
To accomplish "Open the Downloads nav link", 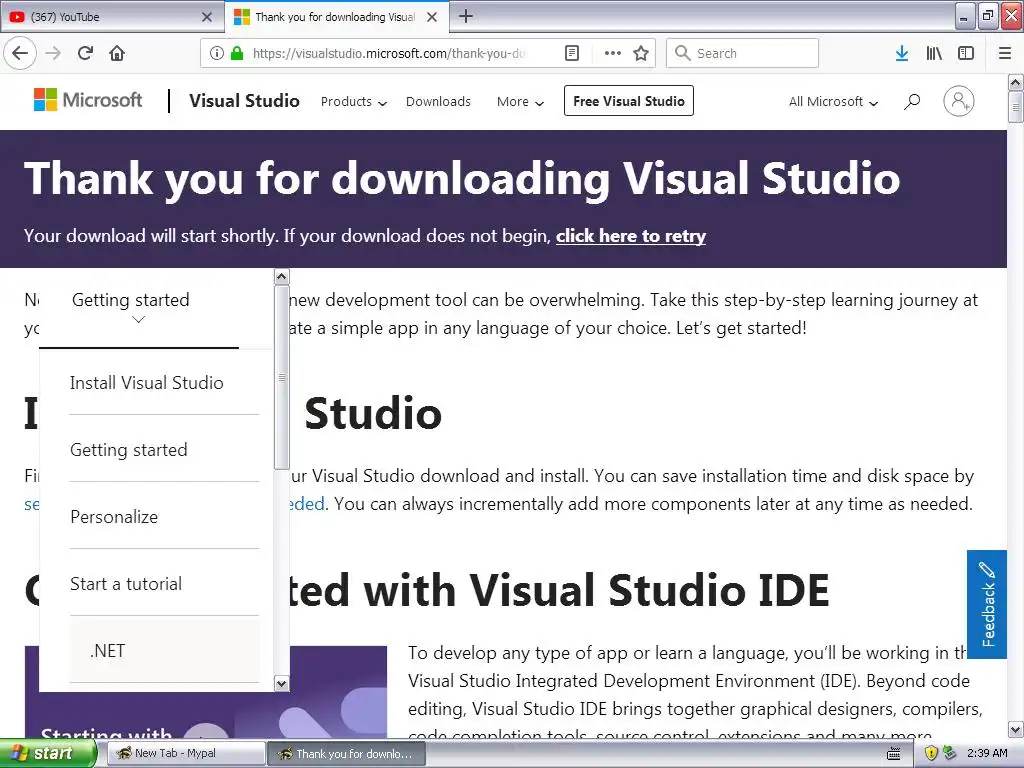I will (438, 101).
